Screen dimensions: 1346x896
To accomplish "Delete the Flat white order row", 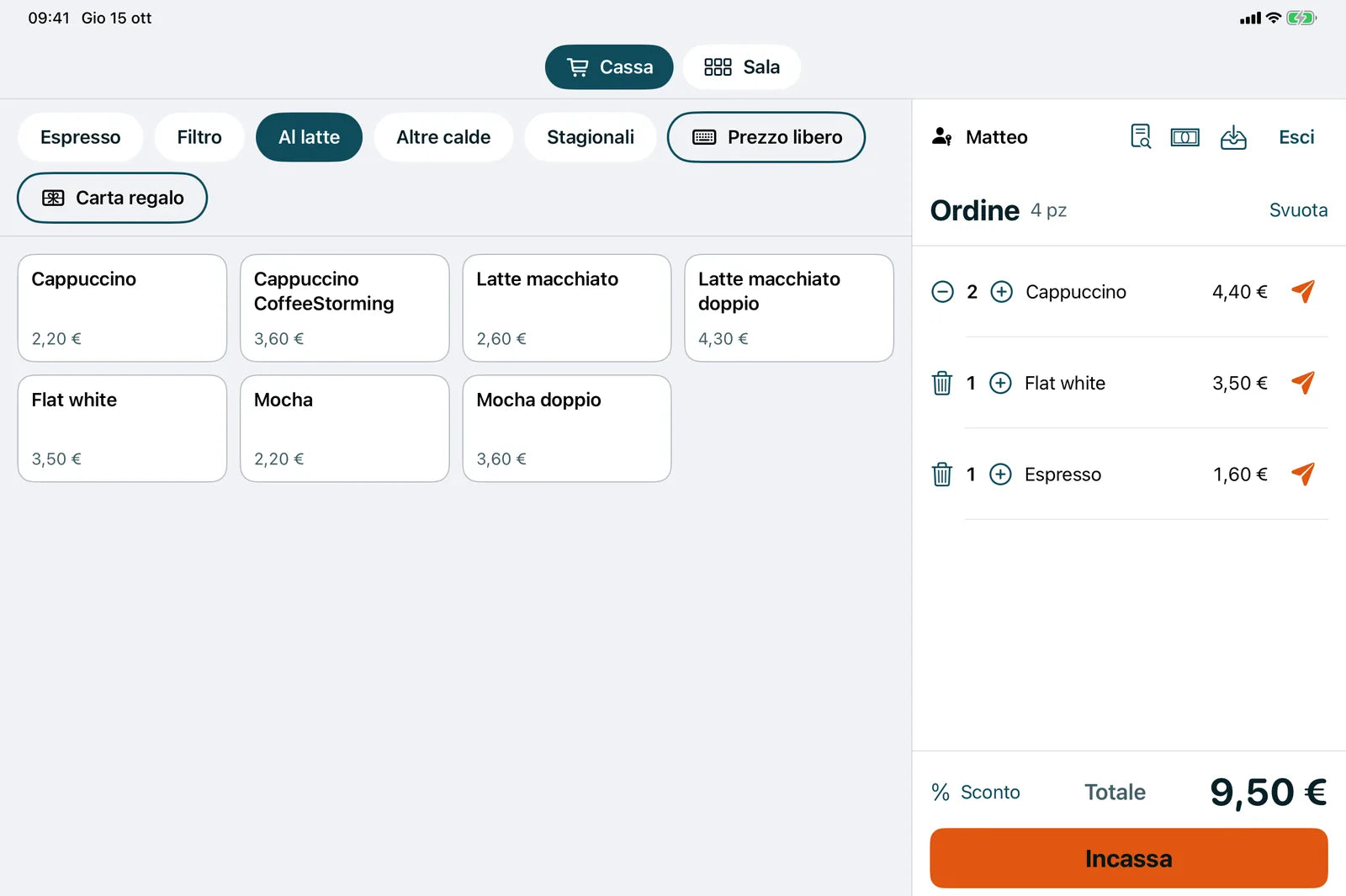I will pyautogui.click(x=942, y=383).
